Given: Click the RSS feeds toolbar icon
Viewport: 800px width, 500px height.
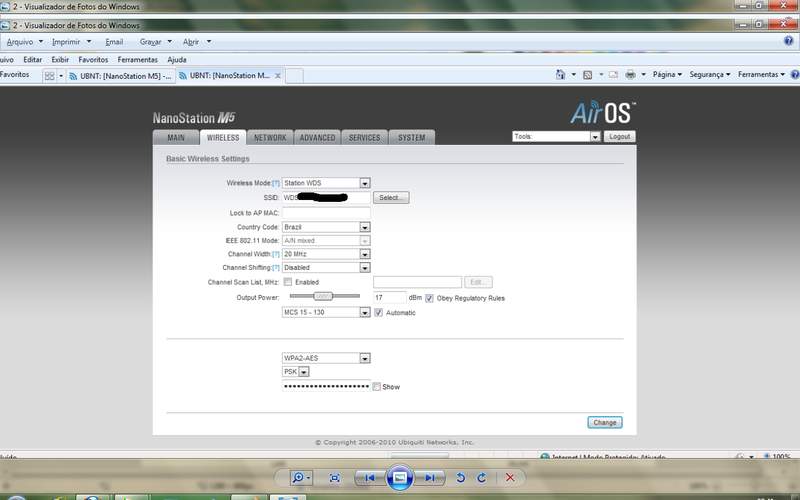Looking at the screenshot, I should click(588, 74).
